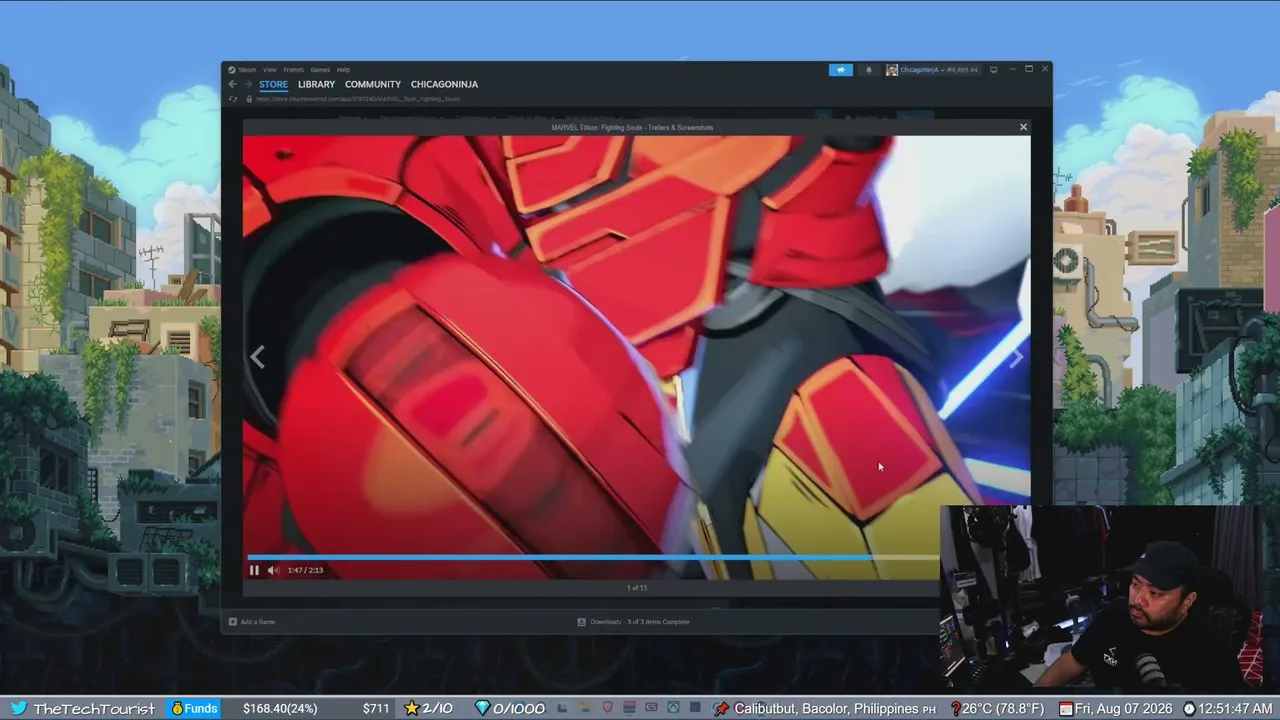Click the 1:47 / 2:13 timestamp
The height and width of the screenshot is (720, 1280).
coord(305,570)
